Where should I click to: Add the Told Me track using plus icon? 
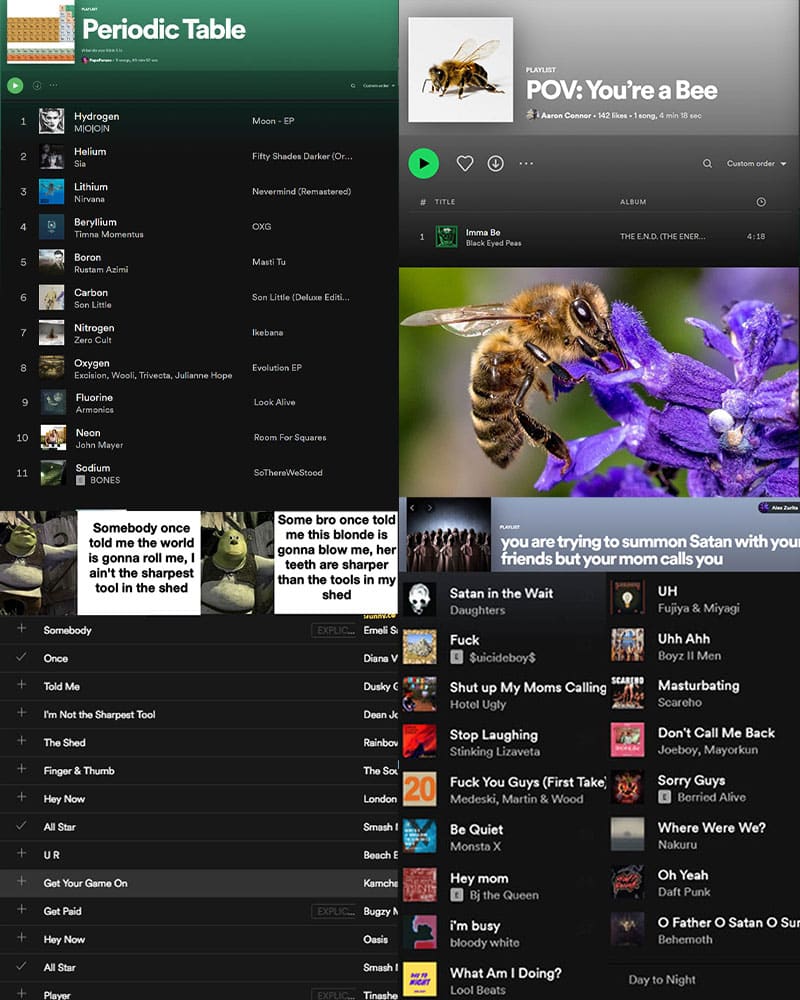click(x=22, y=685)
